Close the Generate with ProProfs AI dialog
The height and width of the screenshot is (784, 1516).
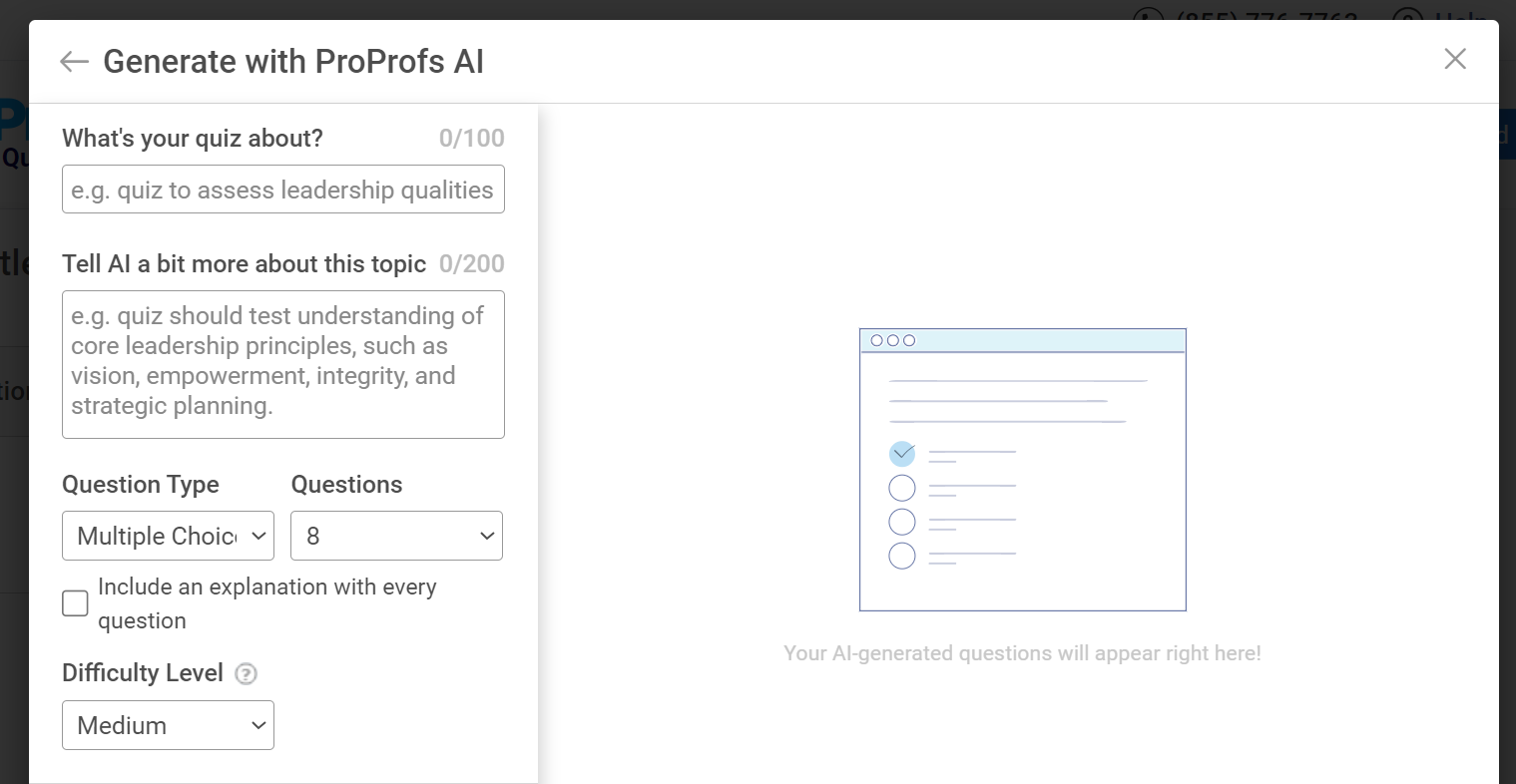pos(1454,59)
